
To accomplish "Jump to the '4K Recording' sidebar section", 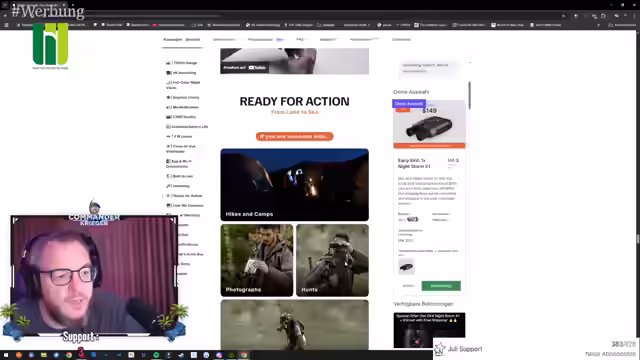I will (181, 73).
